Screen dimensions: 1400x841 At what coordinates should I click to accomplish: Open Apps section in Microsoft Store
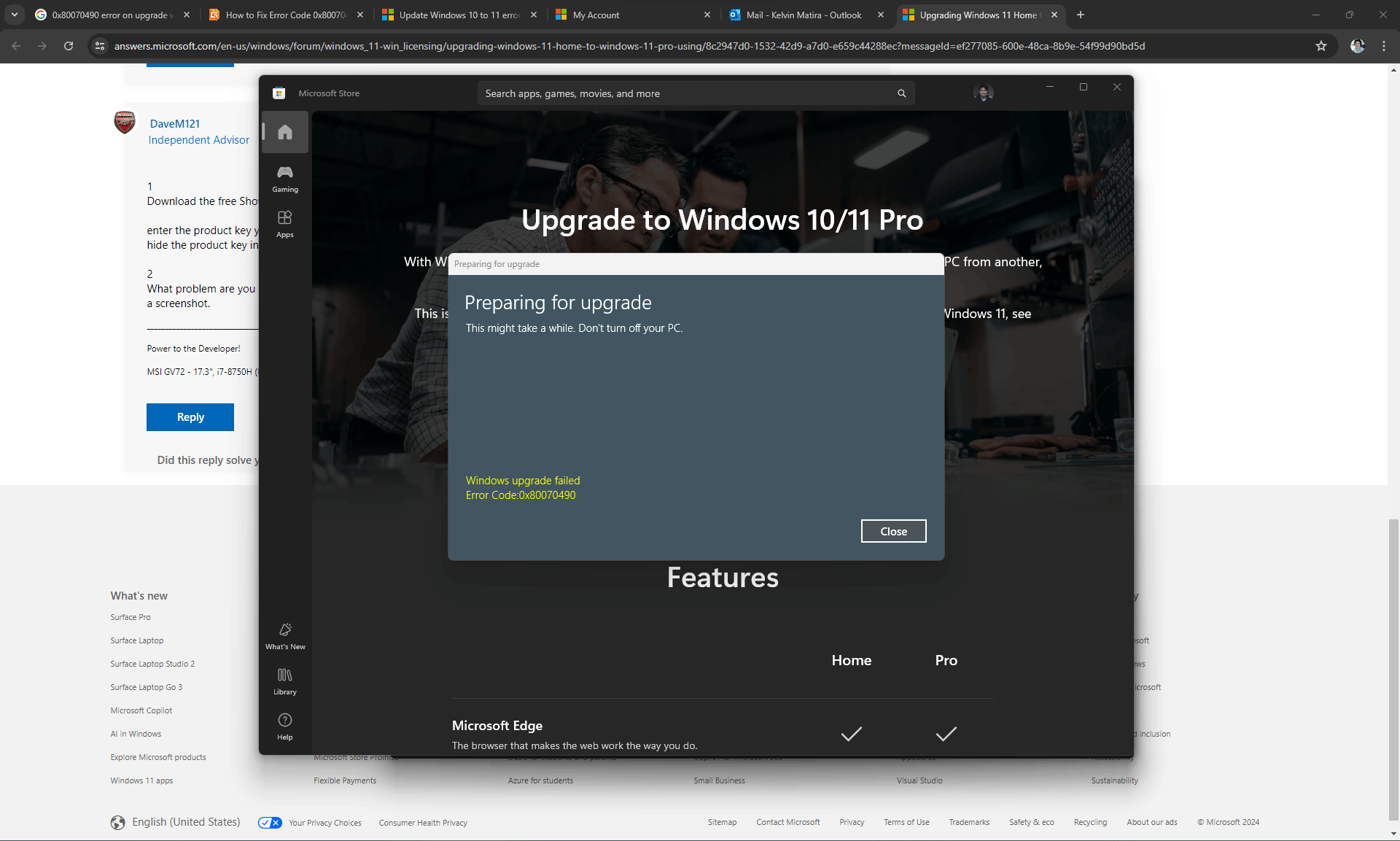pyautogui.click(x=285, y=224)
